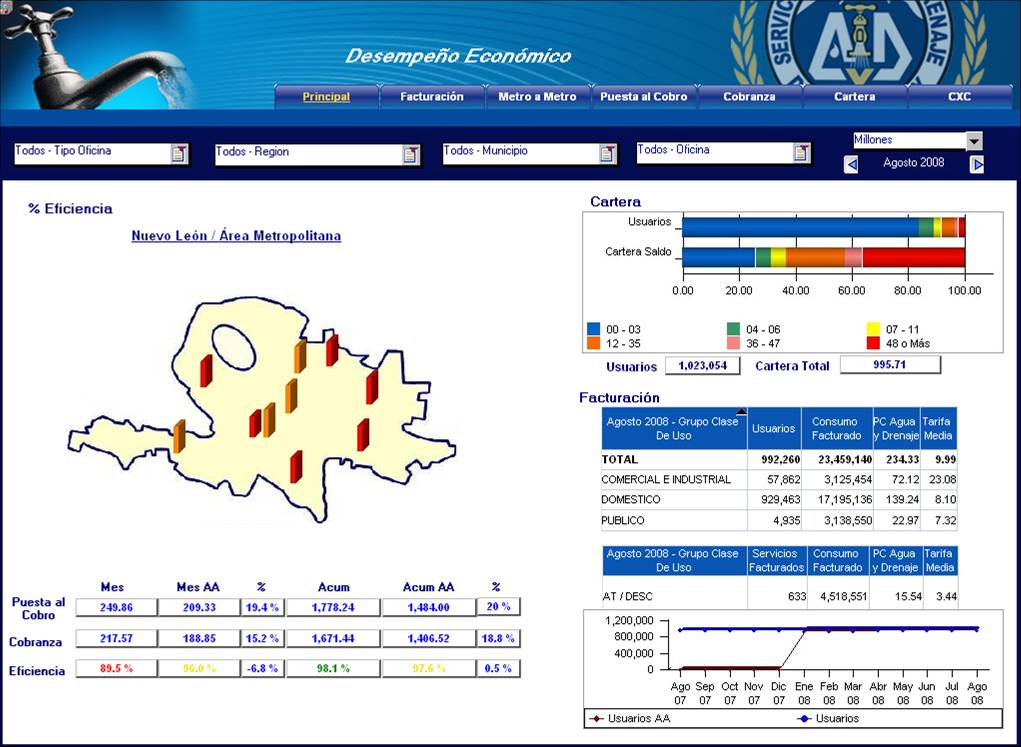Click blue segment of Usuarios cartera bar
The image size is (1021, 747).
click(x=800, y=227)
